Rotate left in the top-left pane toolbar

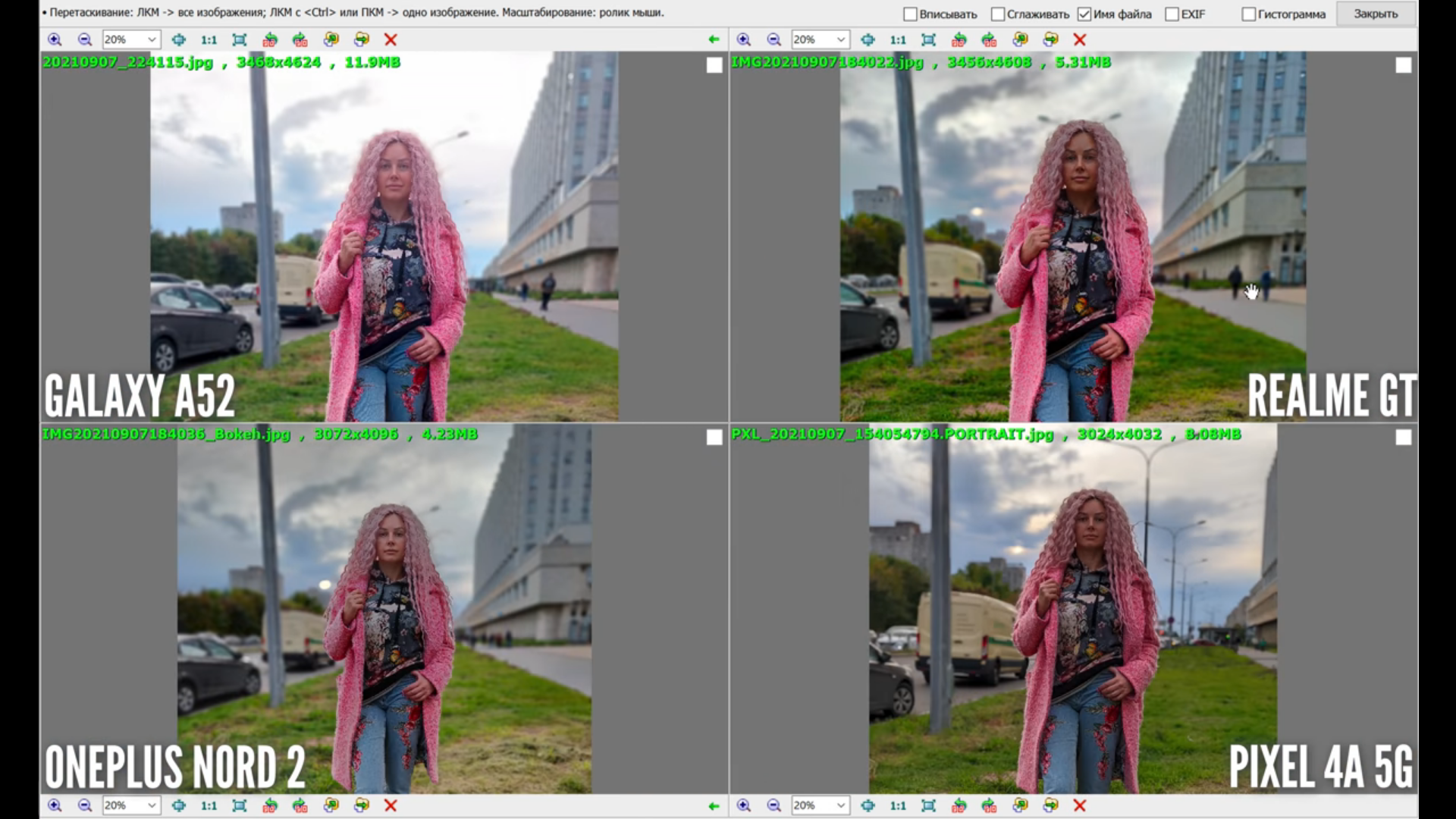(x=270, y=39)
